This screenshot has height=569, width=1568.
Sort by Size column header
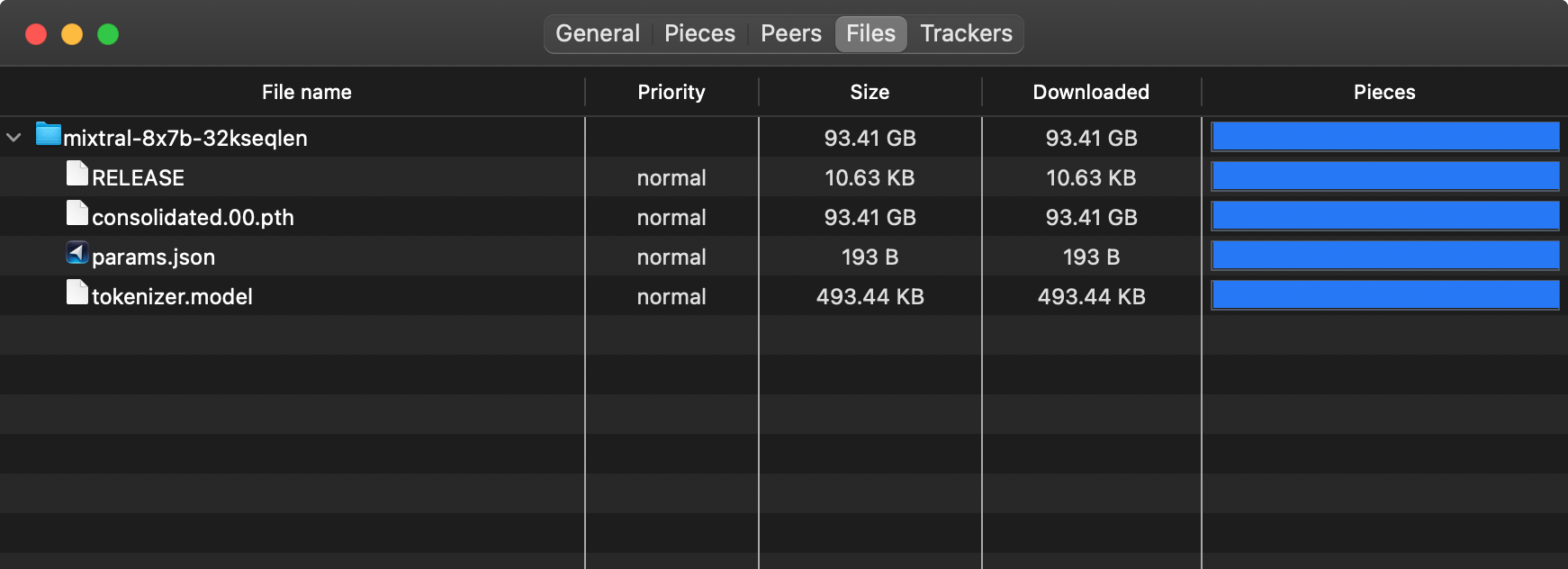[870, 92]
